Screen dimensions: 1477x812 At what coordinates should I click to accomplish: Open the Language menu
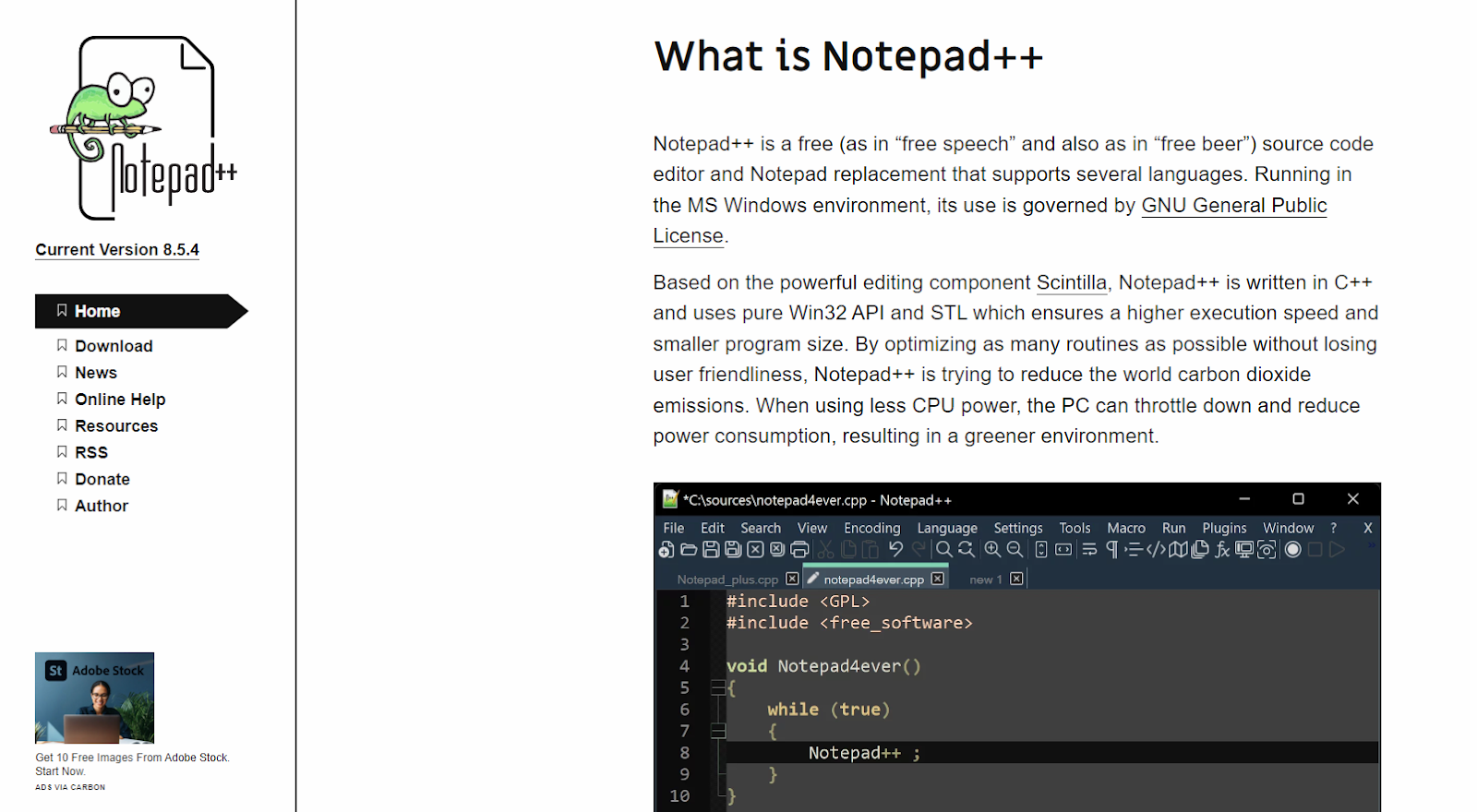tap(947, 528)
